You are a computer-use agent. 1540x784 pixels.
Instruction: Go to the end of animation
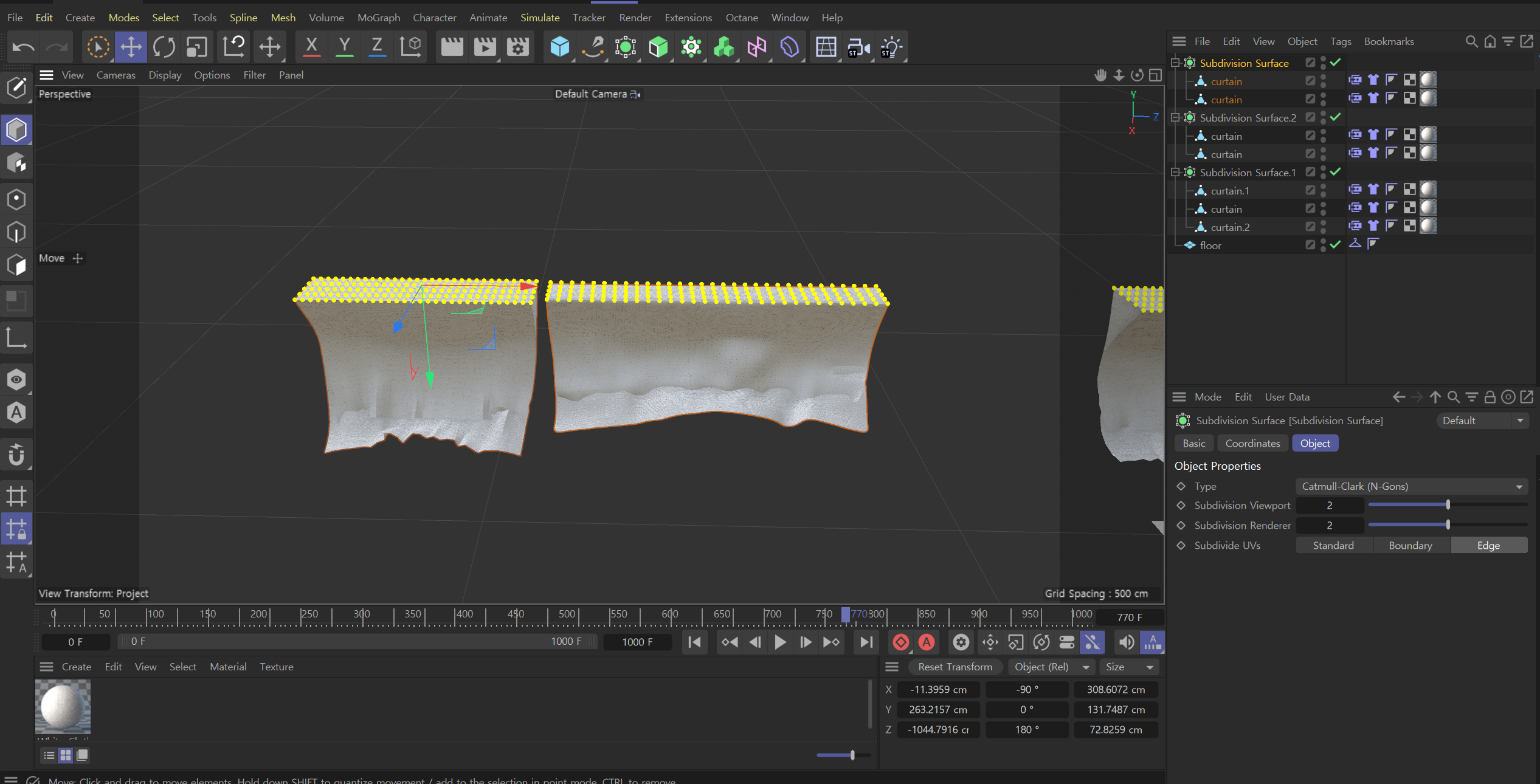coord(866,642)
